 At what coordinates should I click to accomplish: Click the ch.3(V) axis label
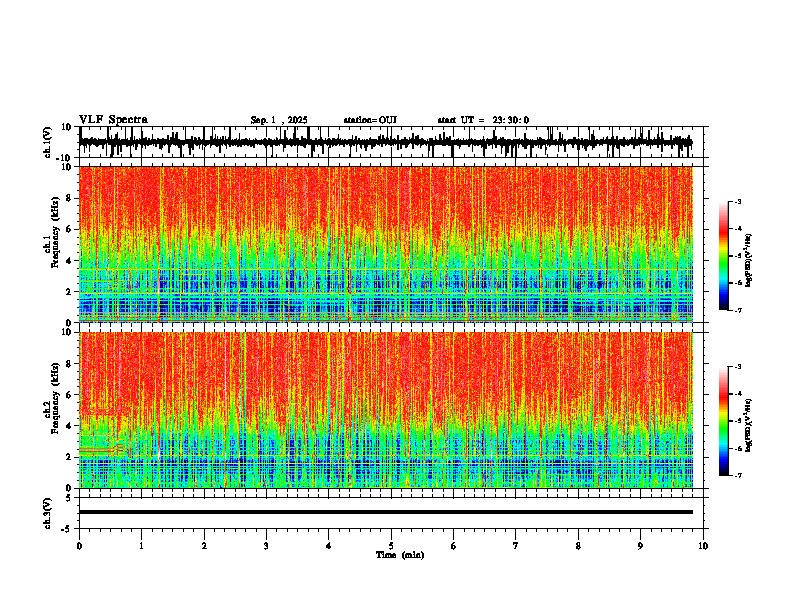[48, 514]
